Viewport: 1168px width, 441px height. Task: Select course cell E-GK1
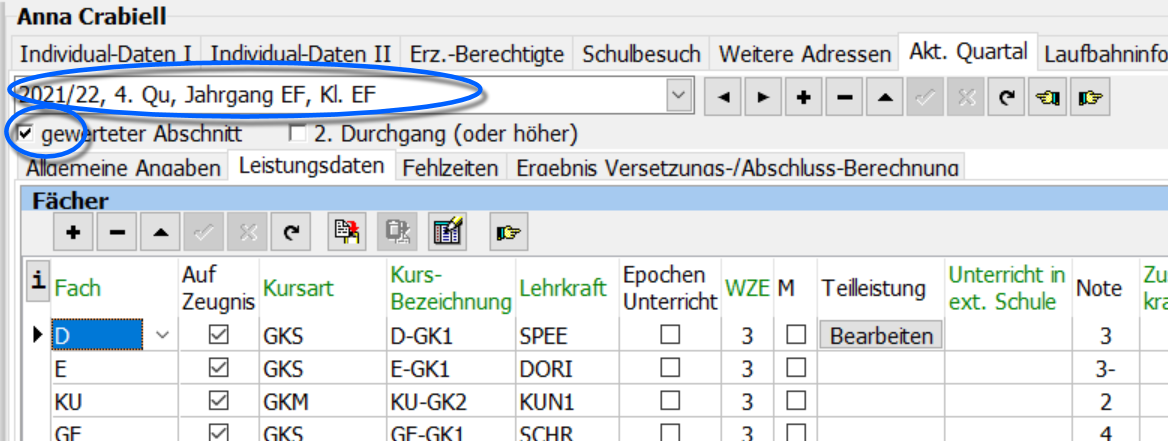tap(451, 369)
